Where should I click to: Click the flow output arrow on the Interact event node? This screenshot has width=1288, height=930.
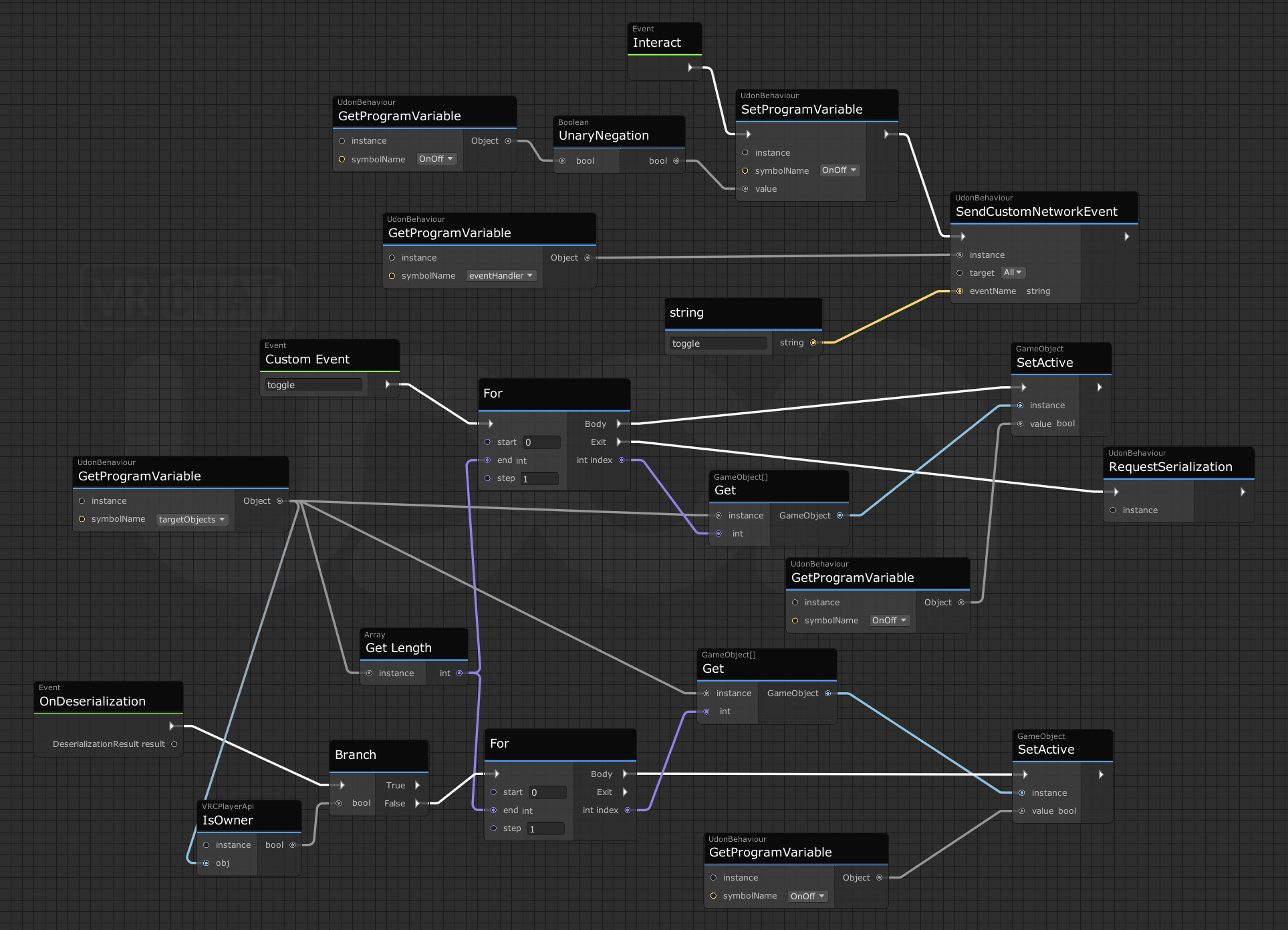coord(690,67)
